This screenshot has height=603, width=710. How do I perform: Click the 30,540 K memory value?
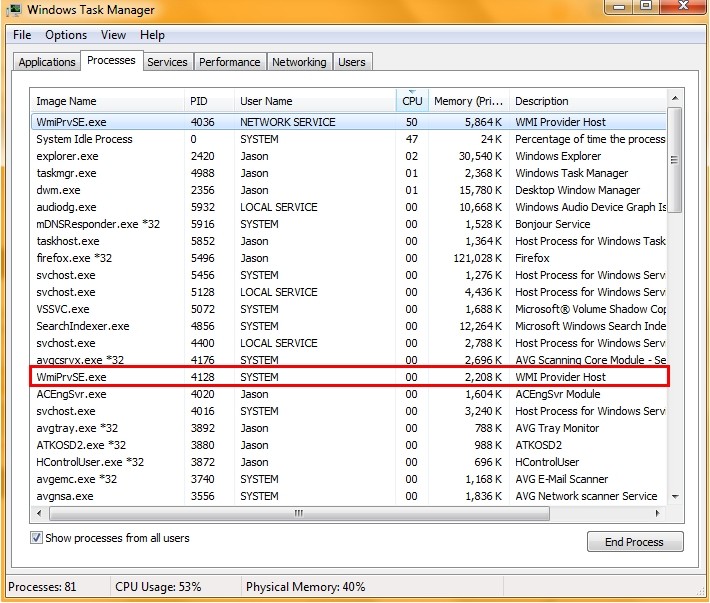click(480, 156)
